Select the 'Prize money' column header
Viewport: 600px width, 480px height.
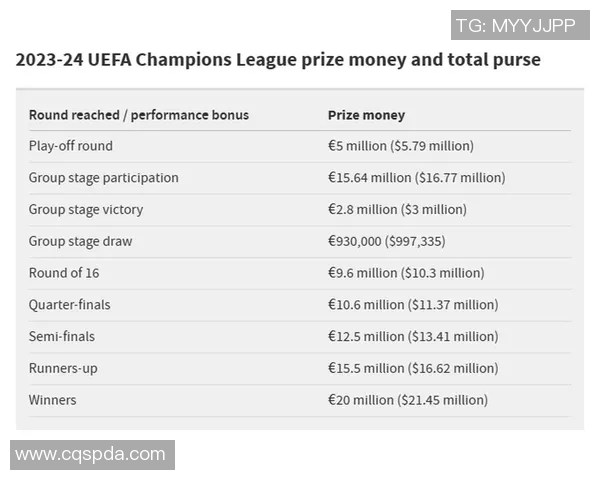[x=366, y=115]
